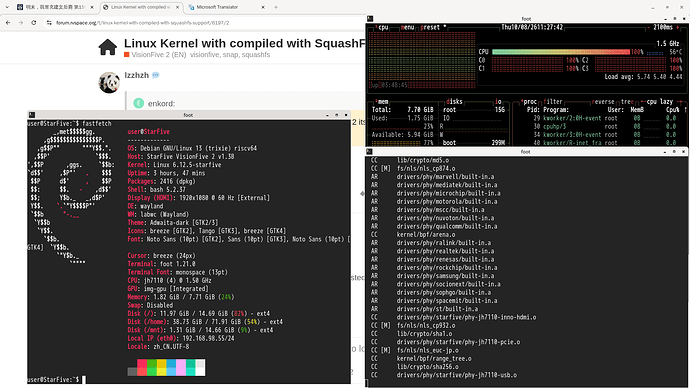This screenshot has width=690, height=388.
Task: Click the red color block in fastfetch output
Action: pos(142,367)
